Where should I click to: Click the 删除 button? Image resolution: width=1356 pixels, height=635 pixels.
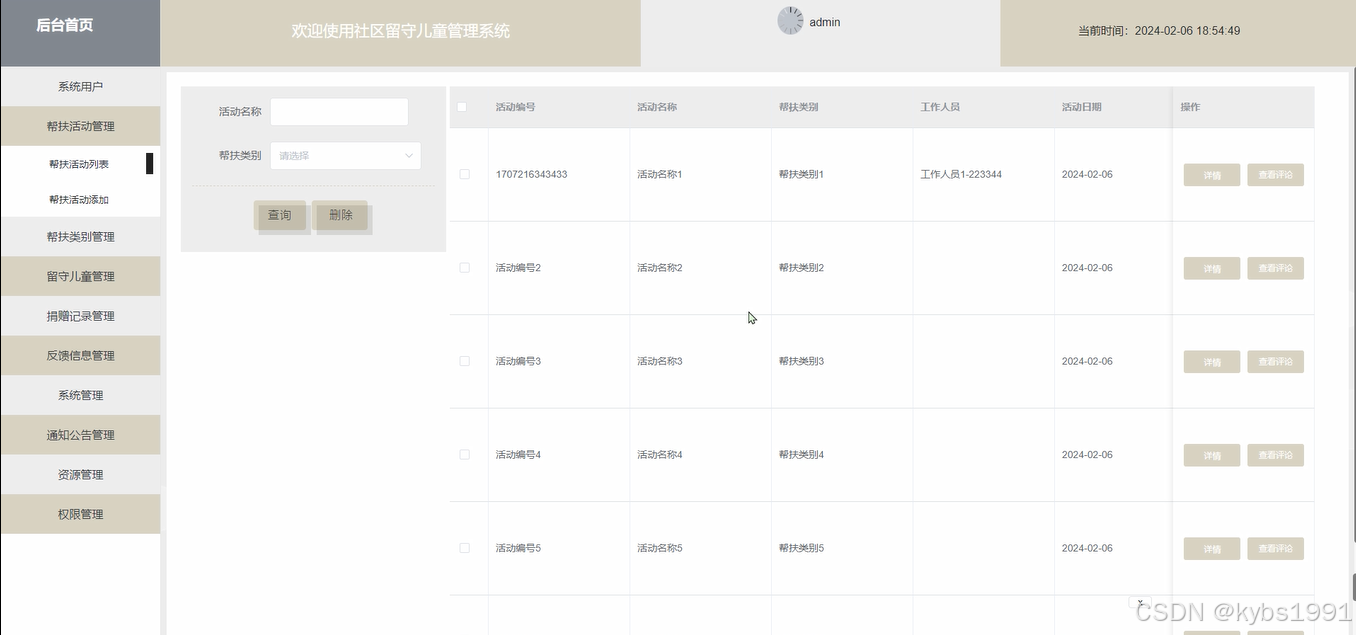click(x=341, y=215)
